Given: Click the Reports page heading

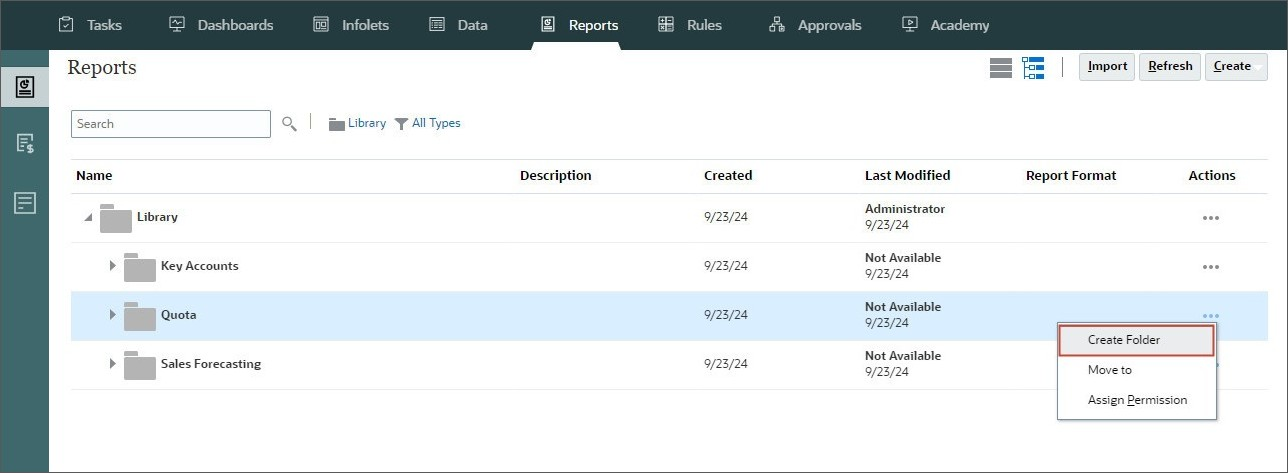Looking at the screenshot, I should pyautogui.click(x=101, y=68).
